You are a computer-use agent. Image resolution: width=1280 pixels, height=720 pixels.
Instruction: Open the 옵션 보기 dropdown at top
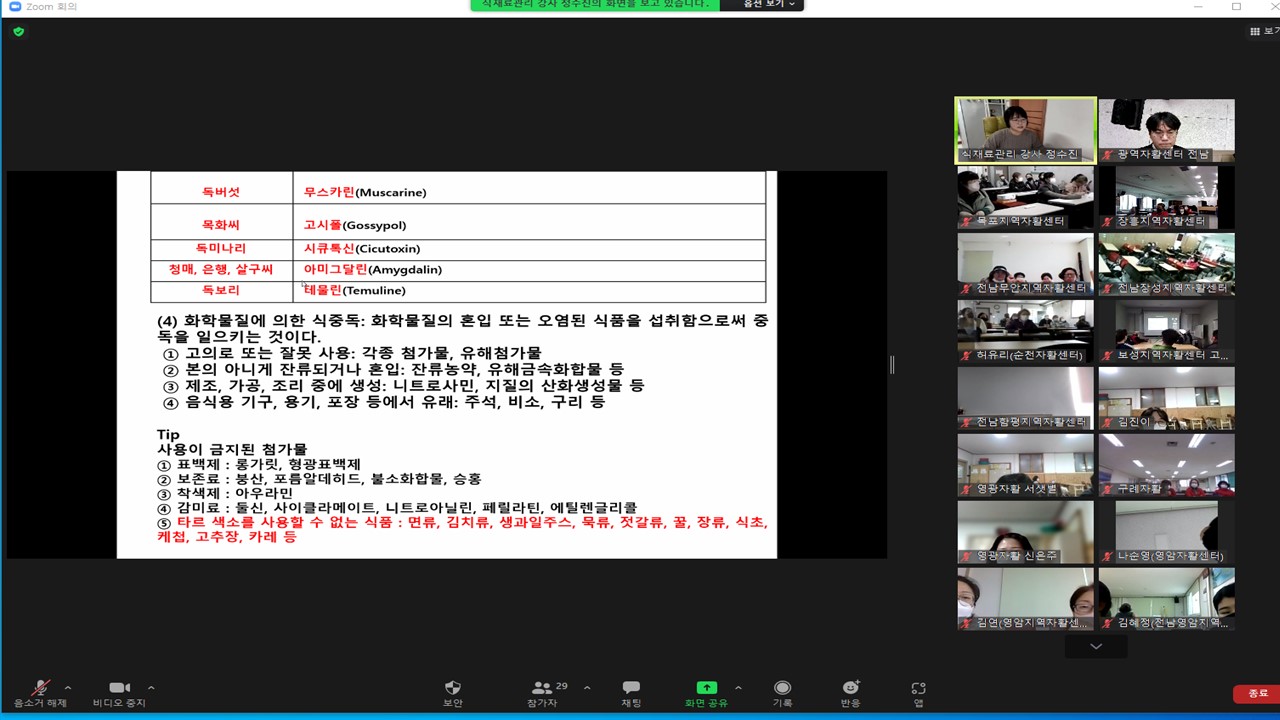point(769,4)
